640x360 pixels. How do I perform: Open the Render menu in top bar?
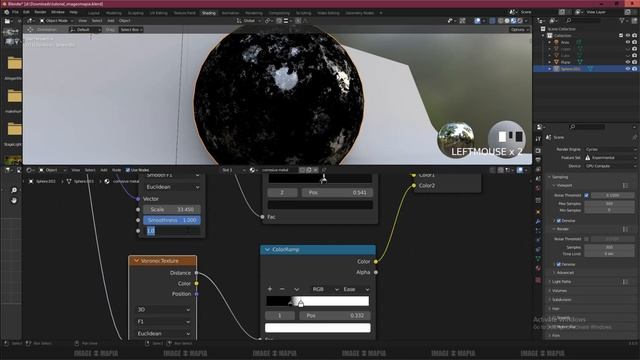(x=40, y=12)
